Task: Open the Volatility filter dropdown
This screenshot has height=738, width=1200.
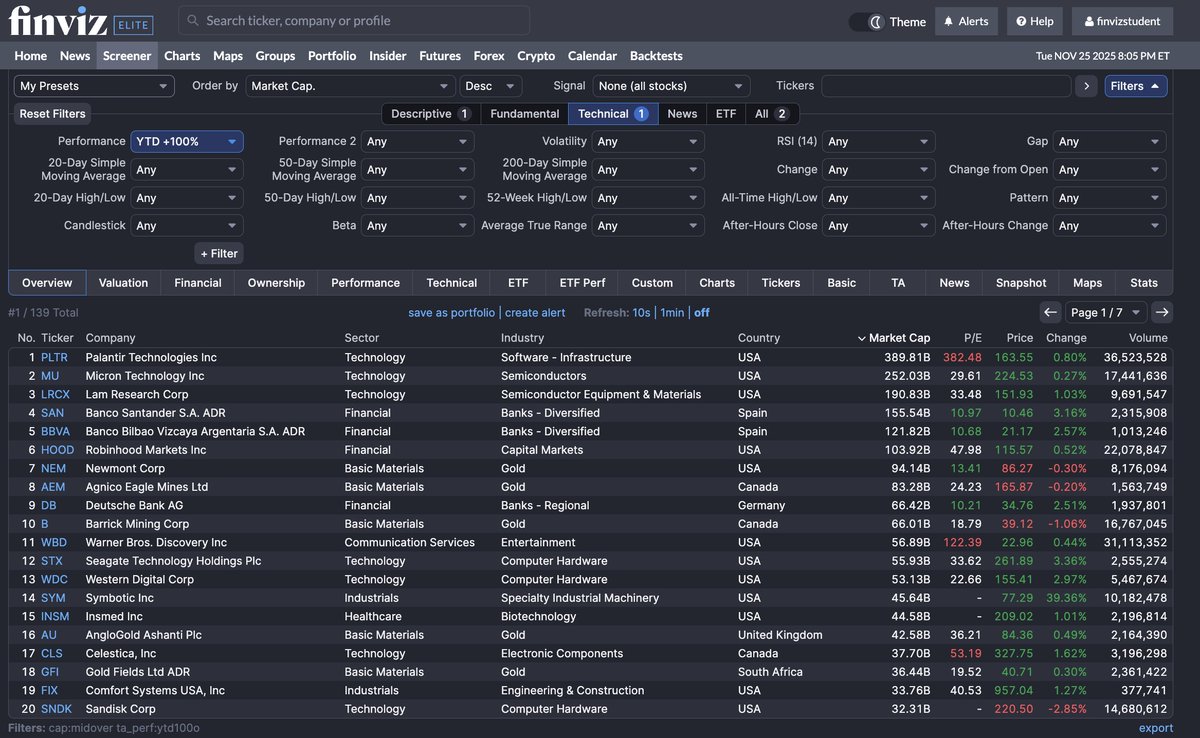Action: tap(648, 142)
